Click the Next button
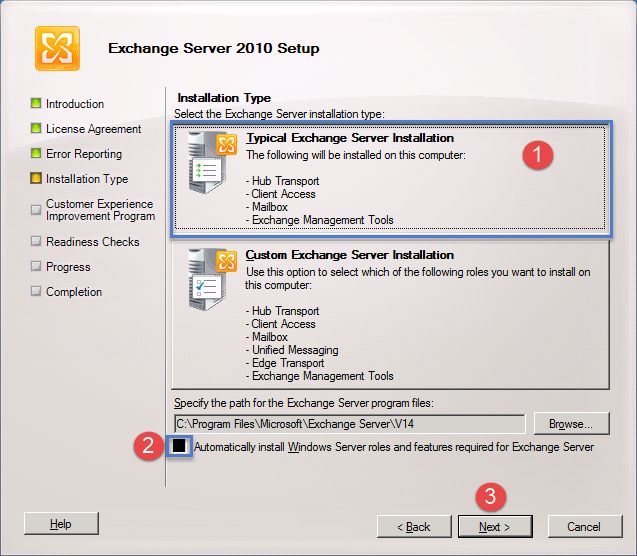The image size is (637, 556). click(x=495, y=527)
